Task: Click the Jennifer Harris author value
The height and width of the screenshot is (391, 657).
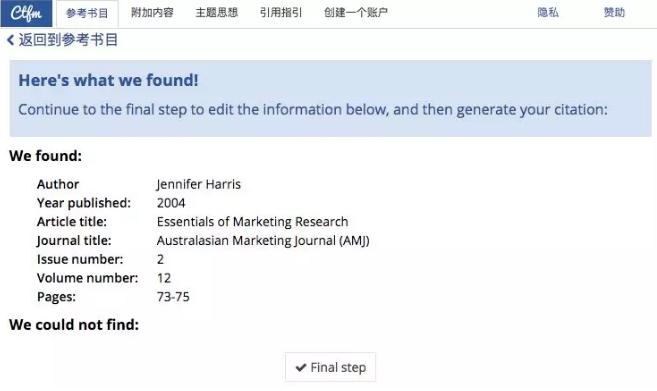Action: pos(199,184)
